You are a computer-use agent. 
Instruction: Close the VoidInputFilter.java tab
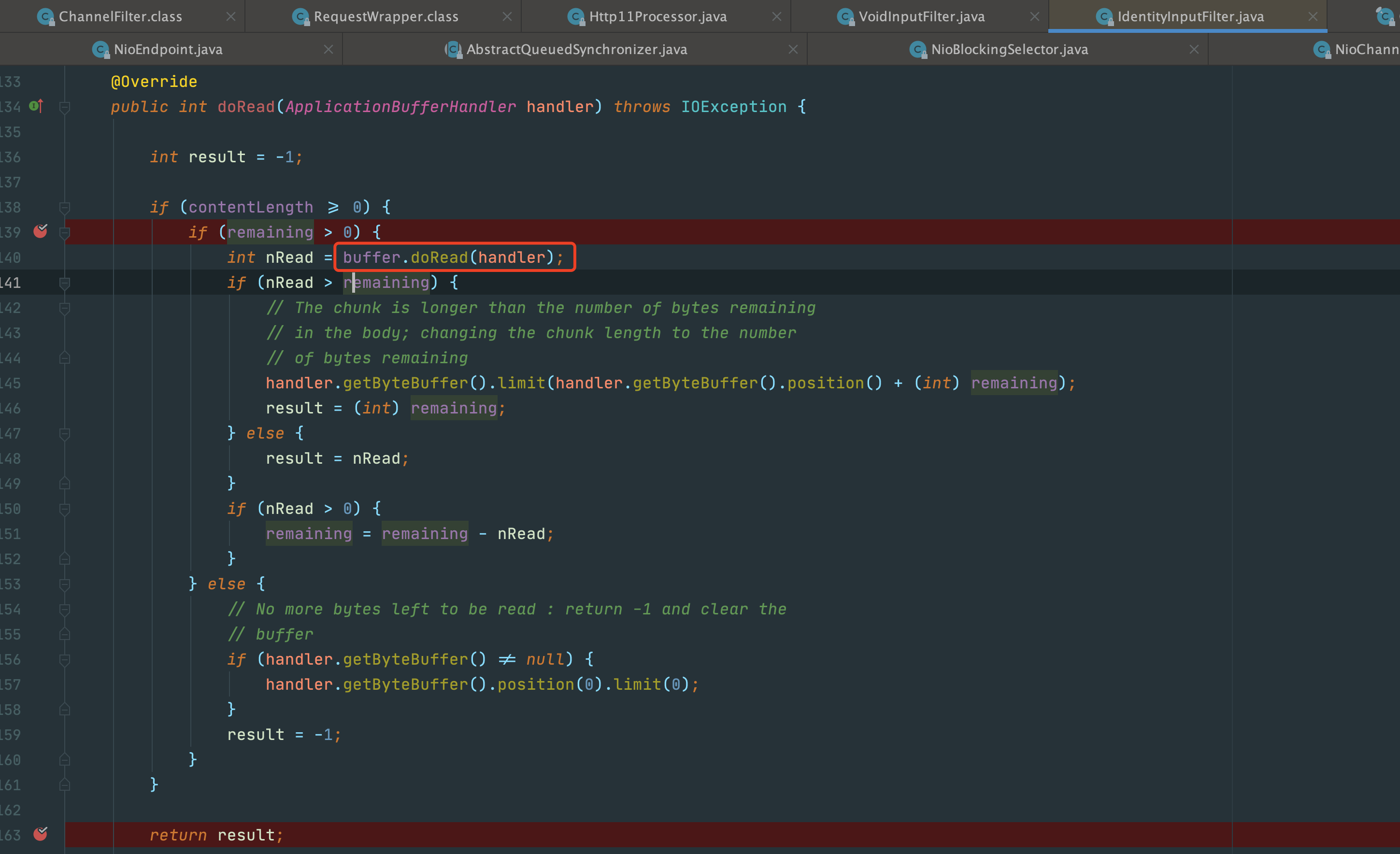[1034, 16]
